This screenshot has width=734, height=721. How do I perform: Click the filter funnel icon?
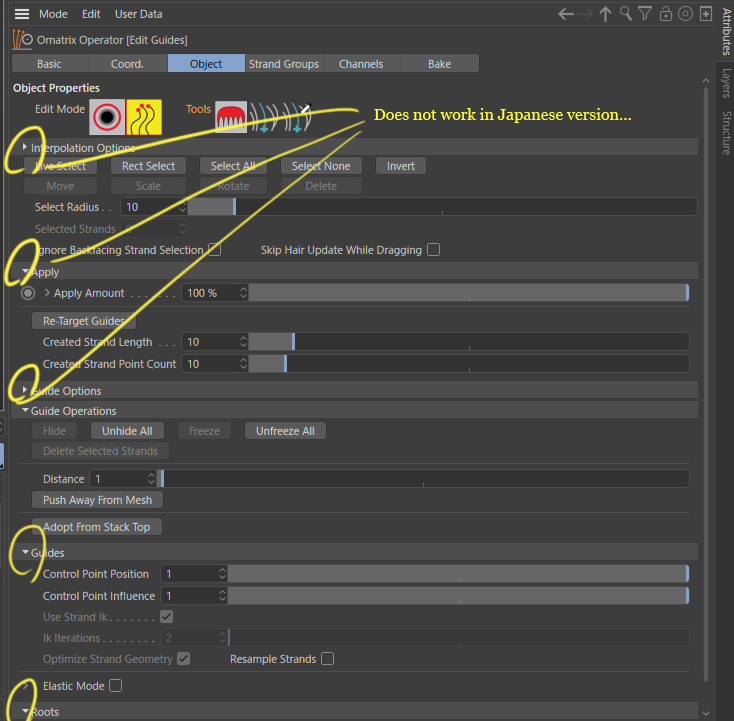[x=645, y=14]
